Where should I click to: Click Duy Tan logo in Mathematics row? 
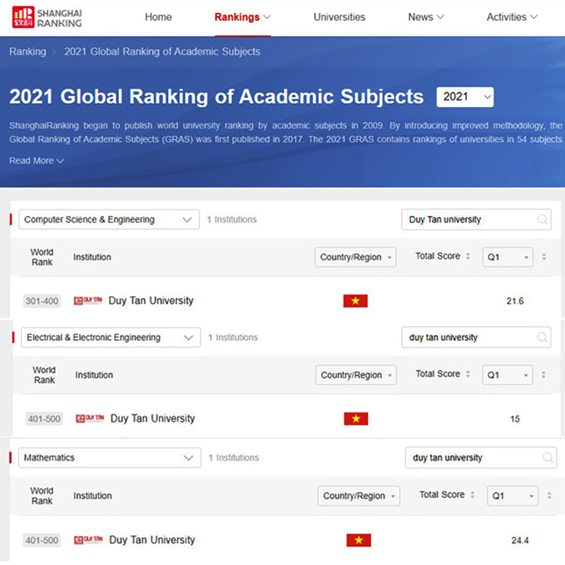88,539
